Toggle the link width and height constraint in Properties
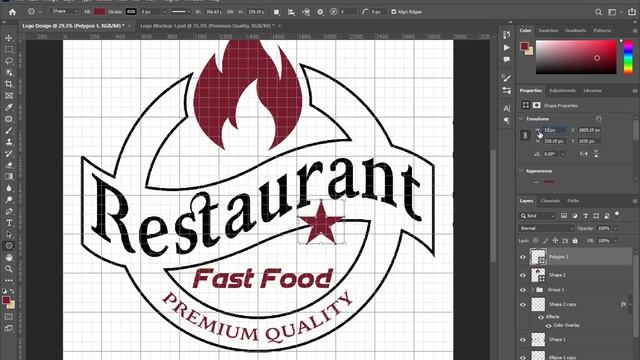The width and height of the screenshot is (640, 360). pos(525,136)
